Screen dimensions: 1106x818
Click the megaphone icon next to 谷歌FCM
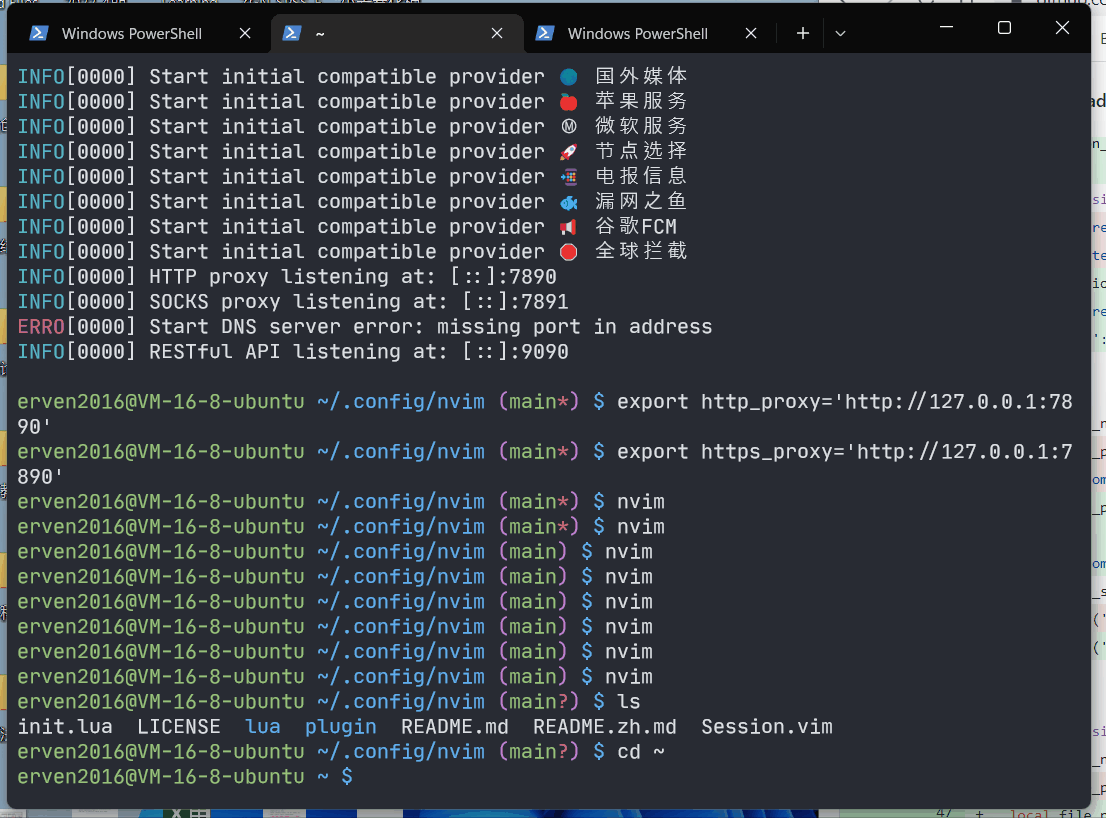coord(568,225)
